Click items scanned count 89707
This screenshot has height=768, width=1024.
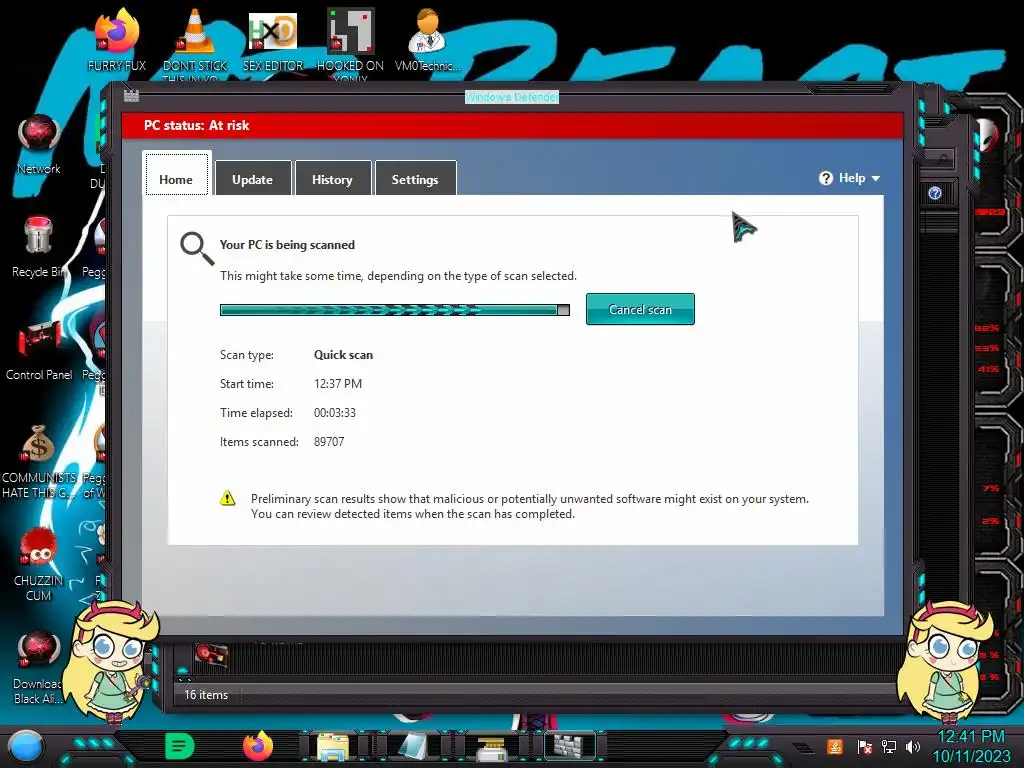click(x=328, y=441)
